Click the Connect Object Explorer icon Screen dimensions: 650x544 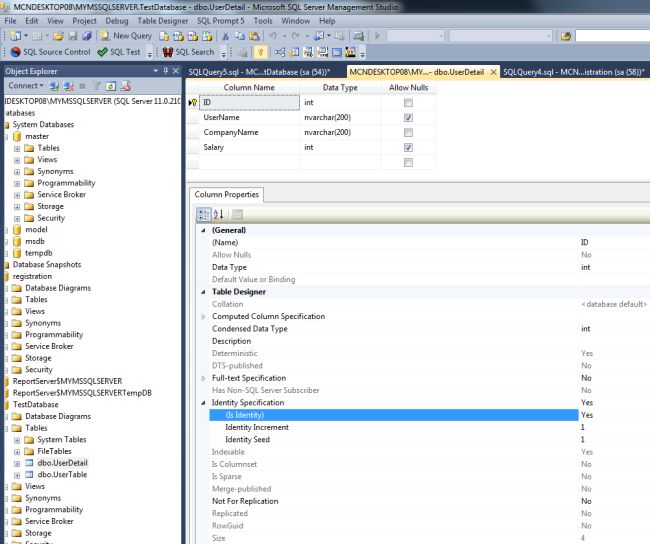(x=54, y=86)
